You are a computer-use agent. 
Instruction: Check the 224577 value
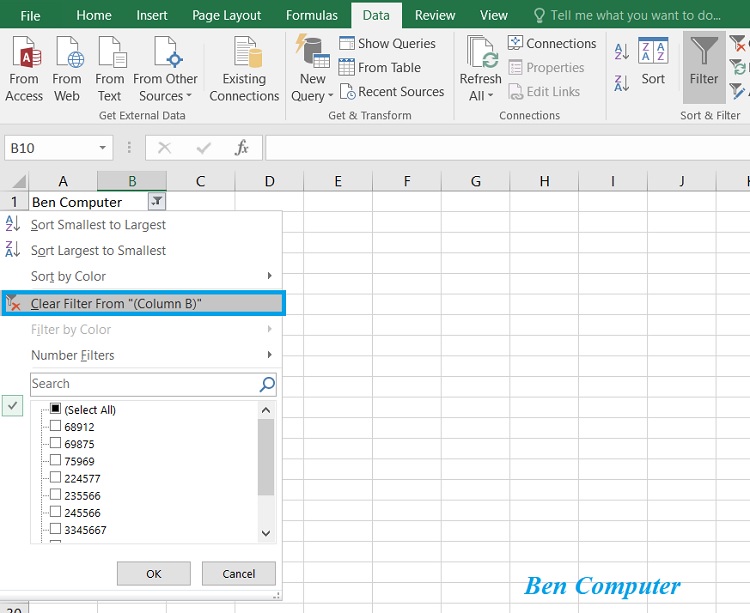[x=55, y=477]
